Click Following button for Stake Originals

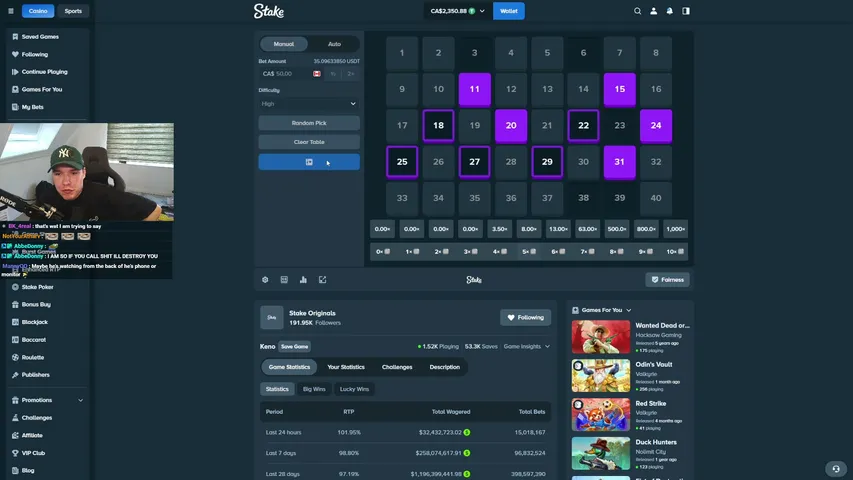[x=526, y=317]
